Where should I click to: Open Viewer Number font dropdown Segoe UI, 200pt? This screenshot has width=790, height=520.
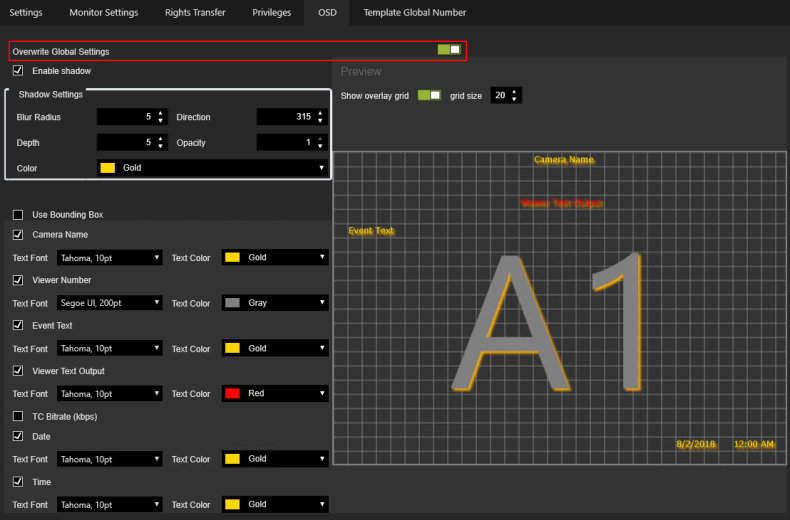pyautogui.click(x=109, y=303)
